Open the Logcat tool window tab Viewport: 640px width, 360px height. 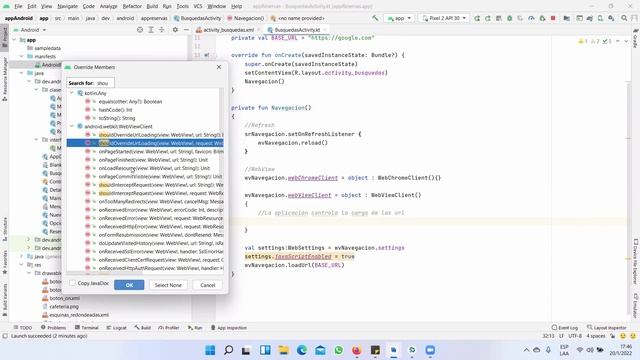click(x=117, y=327)
